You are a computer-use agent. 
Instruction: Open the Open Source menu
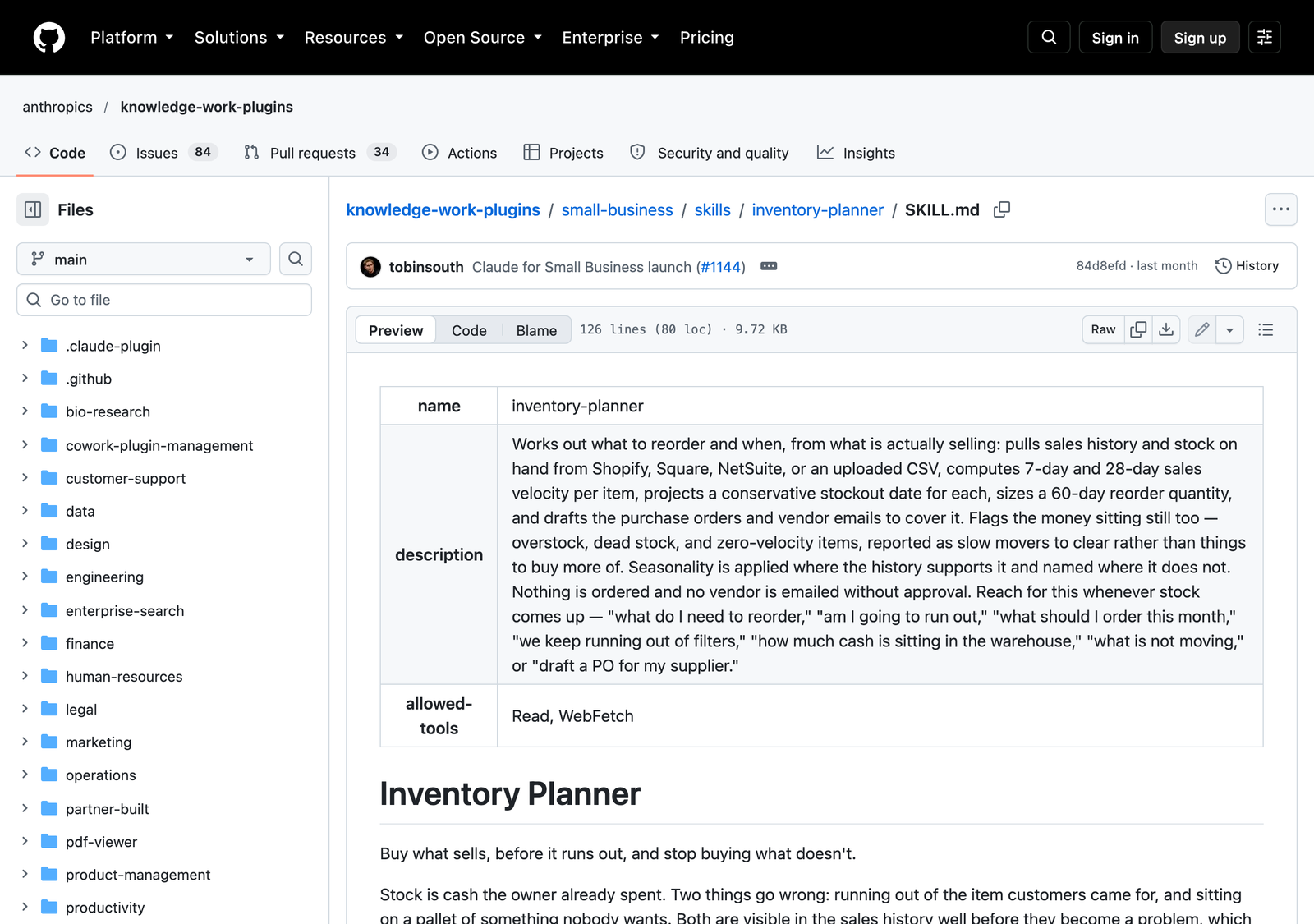click(x=483, y=38)
